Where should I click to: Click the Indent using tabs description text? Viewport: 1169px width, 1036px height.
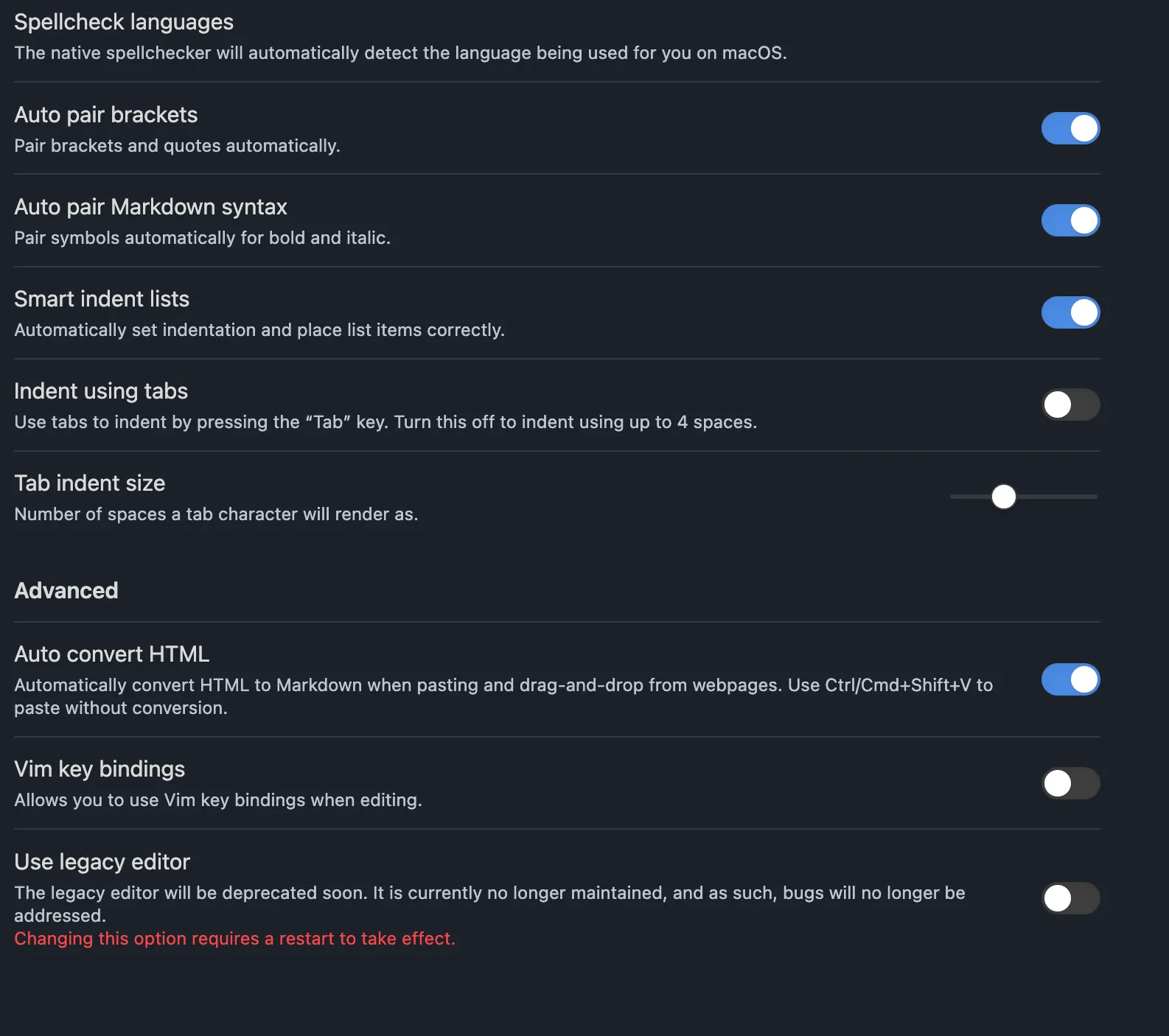385,422
